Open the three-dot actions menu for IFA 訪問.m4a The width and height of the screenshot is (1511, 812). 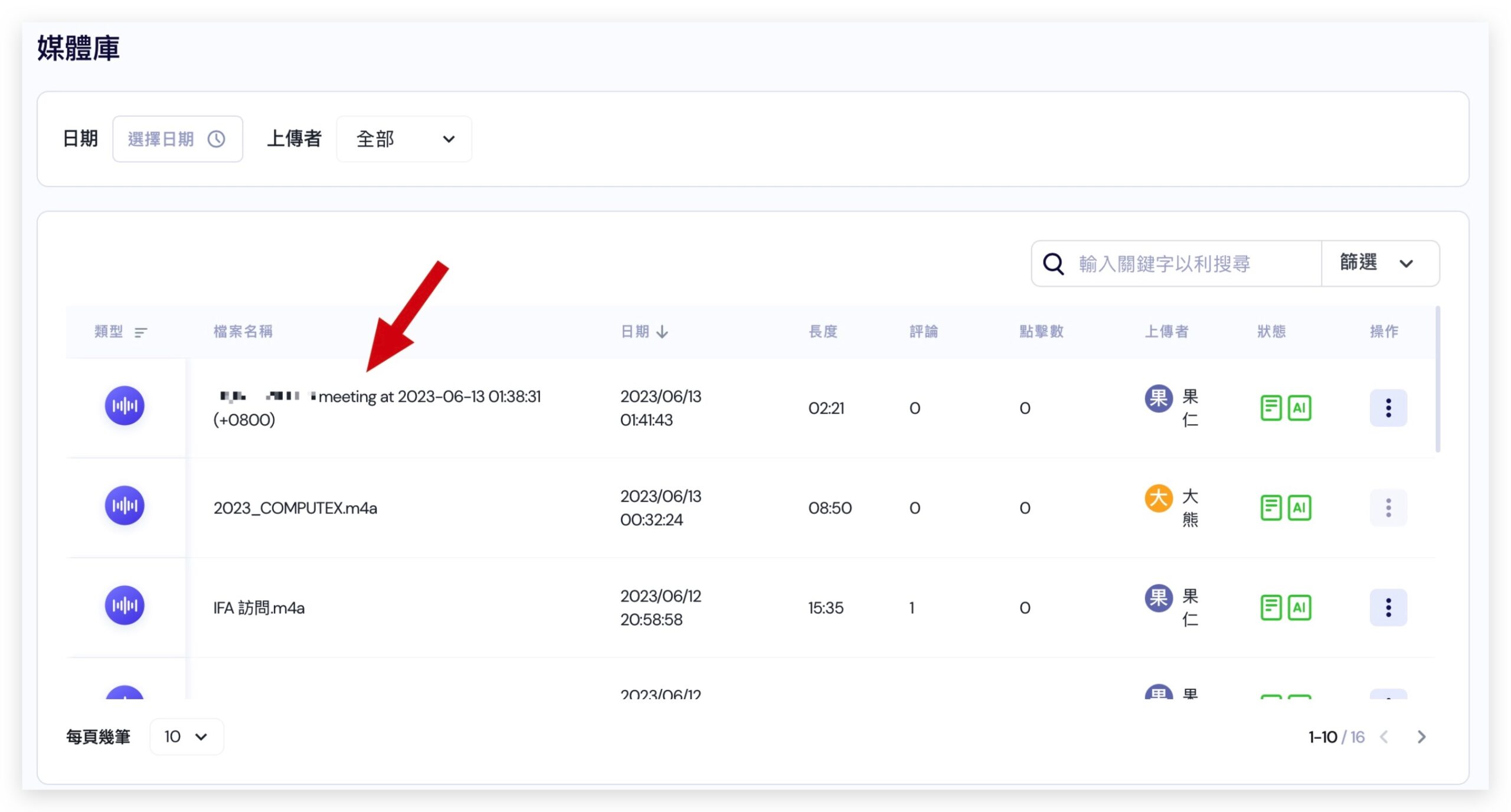coord(1388,607)
